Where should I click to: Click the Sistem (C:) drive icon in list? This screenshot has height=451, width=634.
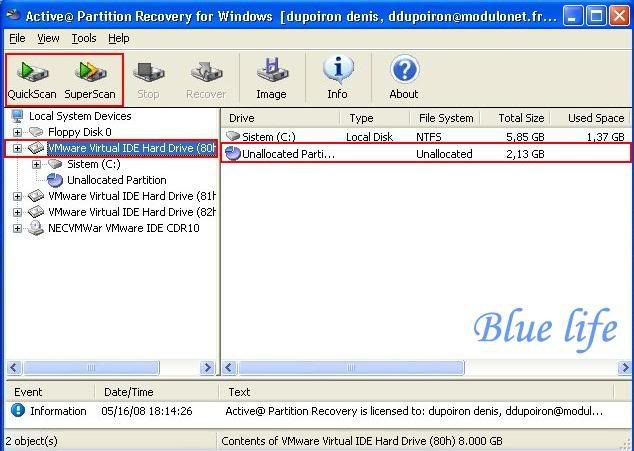[x=233, y=136]
